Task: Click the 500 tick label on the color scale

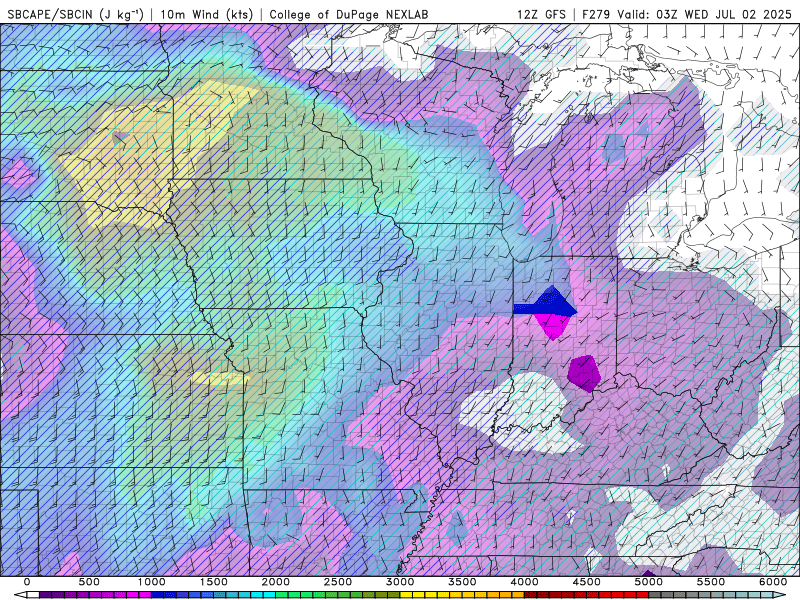Action: click(89, 582)
